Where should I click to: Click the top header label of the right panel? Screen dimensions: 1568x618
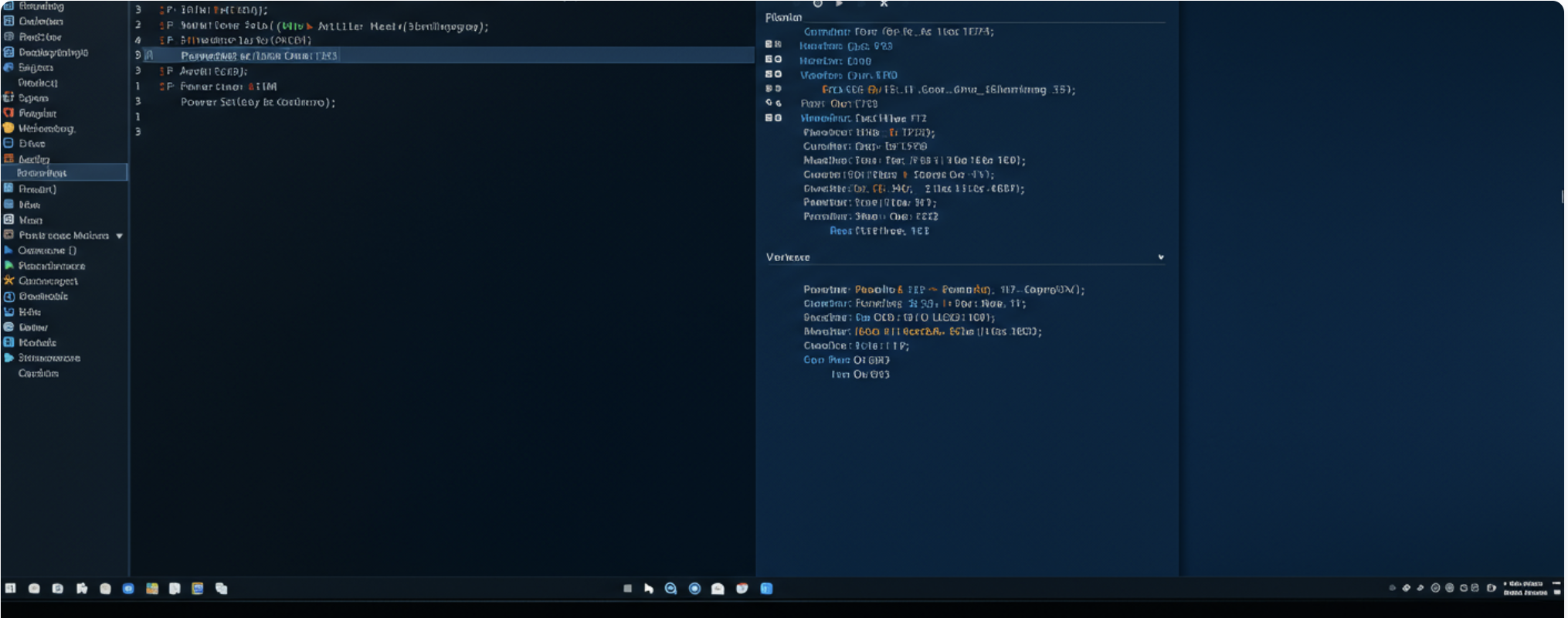point(783,17)
